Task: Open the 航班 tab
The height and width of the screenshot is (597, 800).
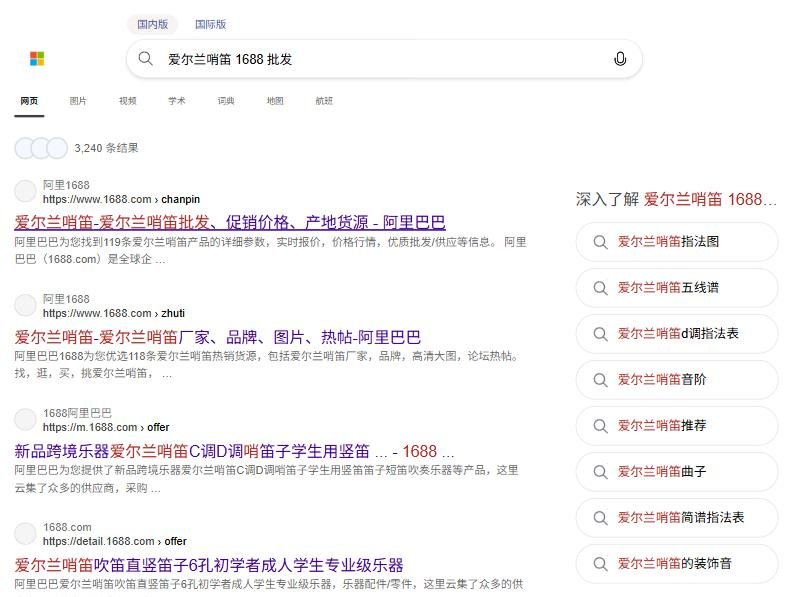Action: coord(324,101)
